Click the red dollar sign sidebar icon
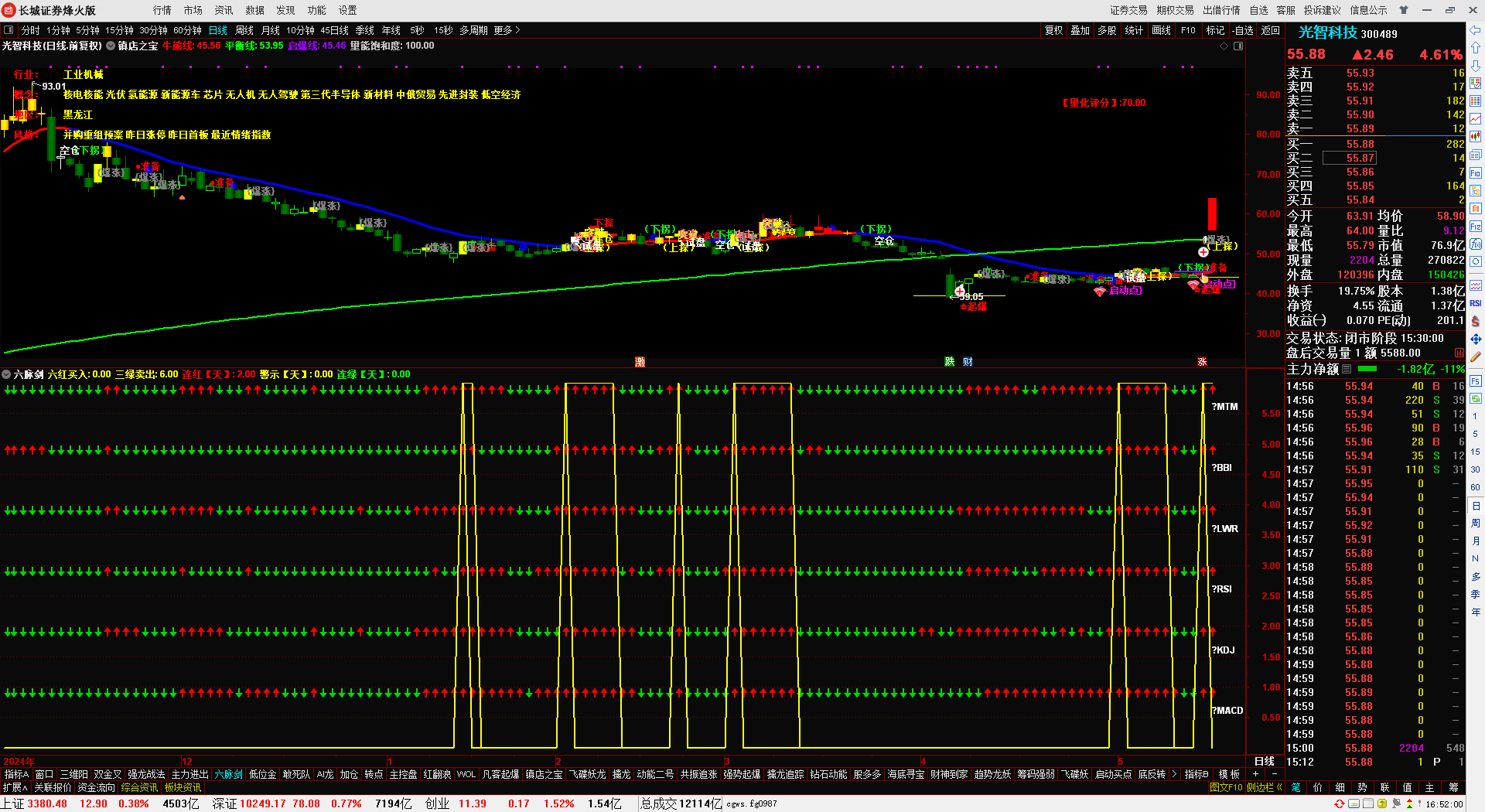This screenshot has width=1485, height=812. [x=1476, y=321]
